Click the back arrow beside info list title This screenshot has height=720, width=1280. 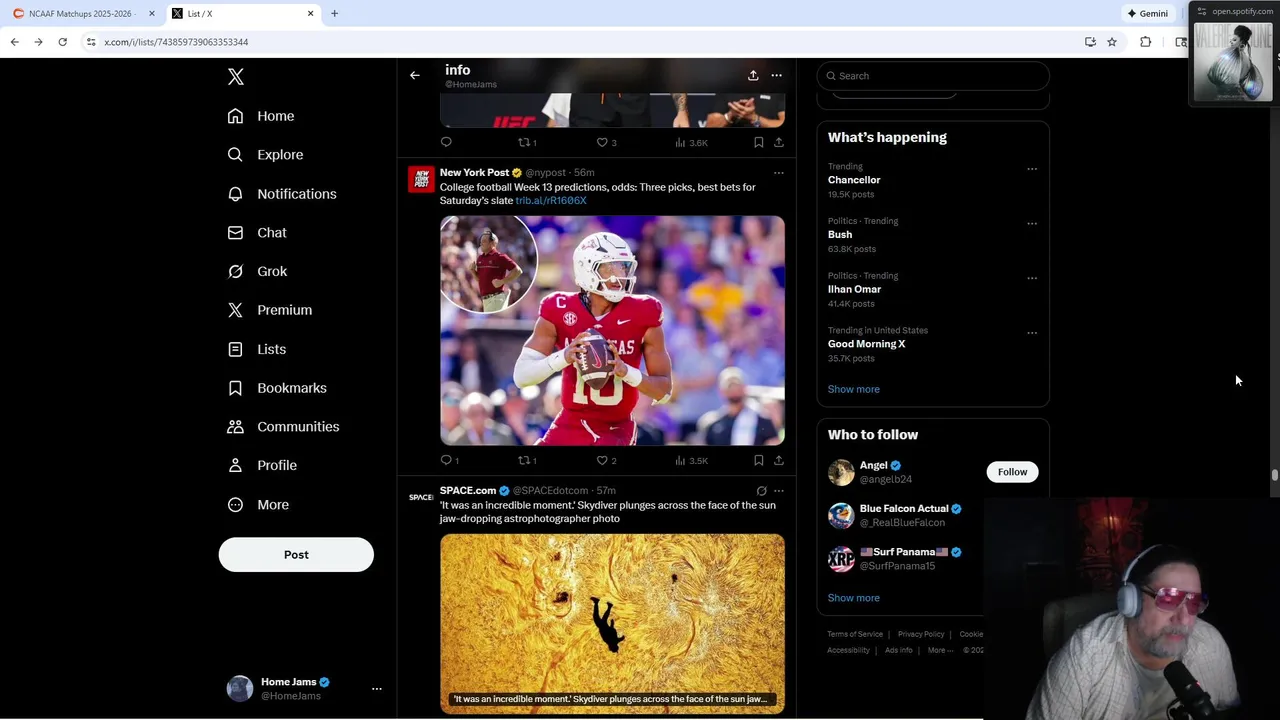click(x=415, y=76)
